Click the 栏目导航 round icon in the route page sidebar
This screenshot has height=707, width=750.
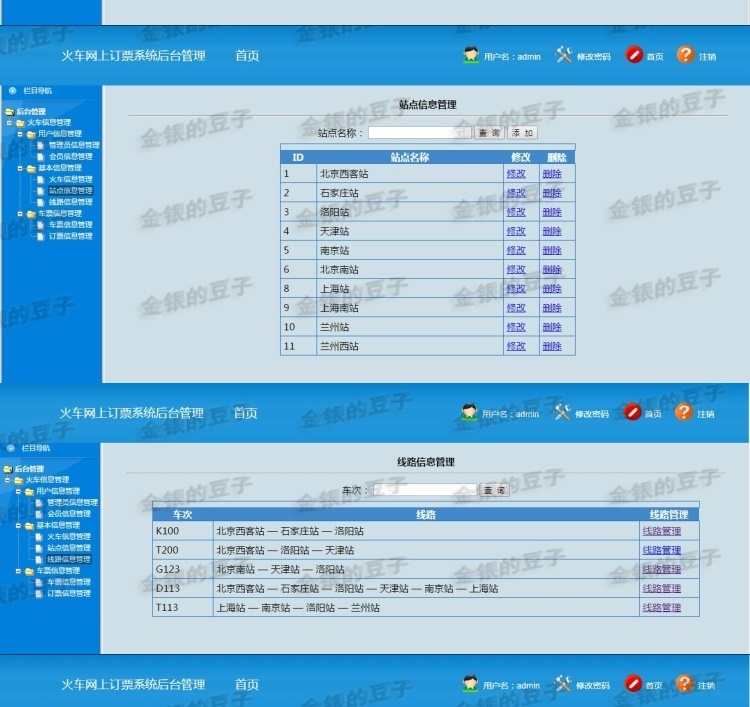[11, 448]
